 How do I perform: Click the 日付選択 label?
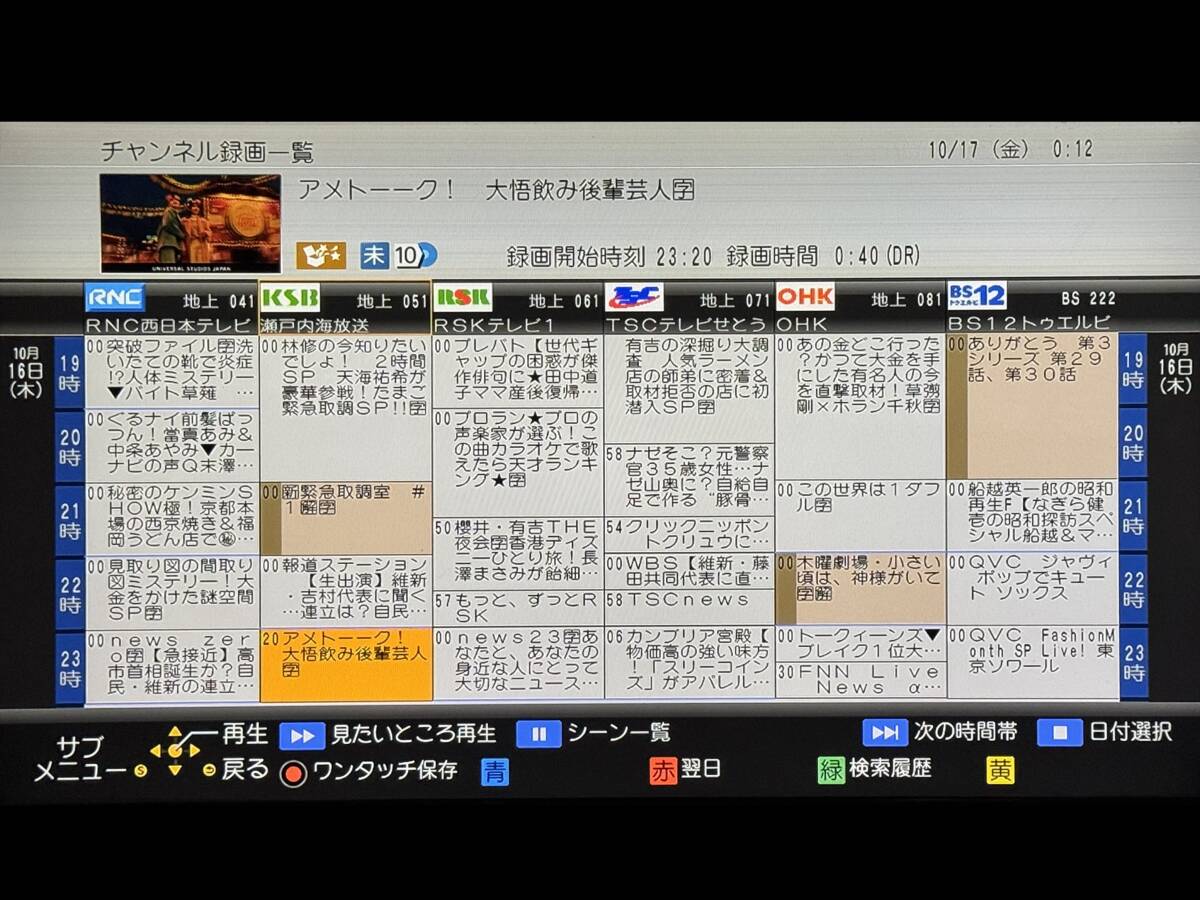(x=1129, y=732)
